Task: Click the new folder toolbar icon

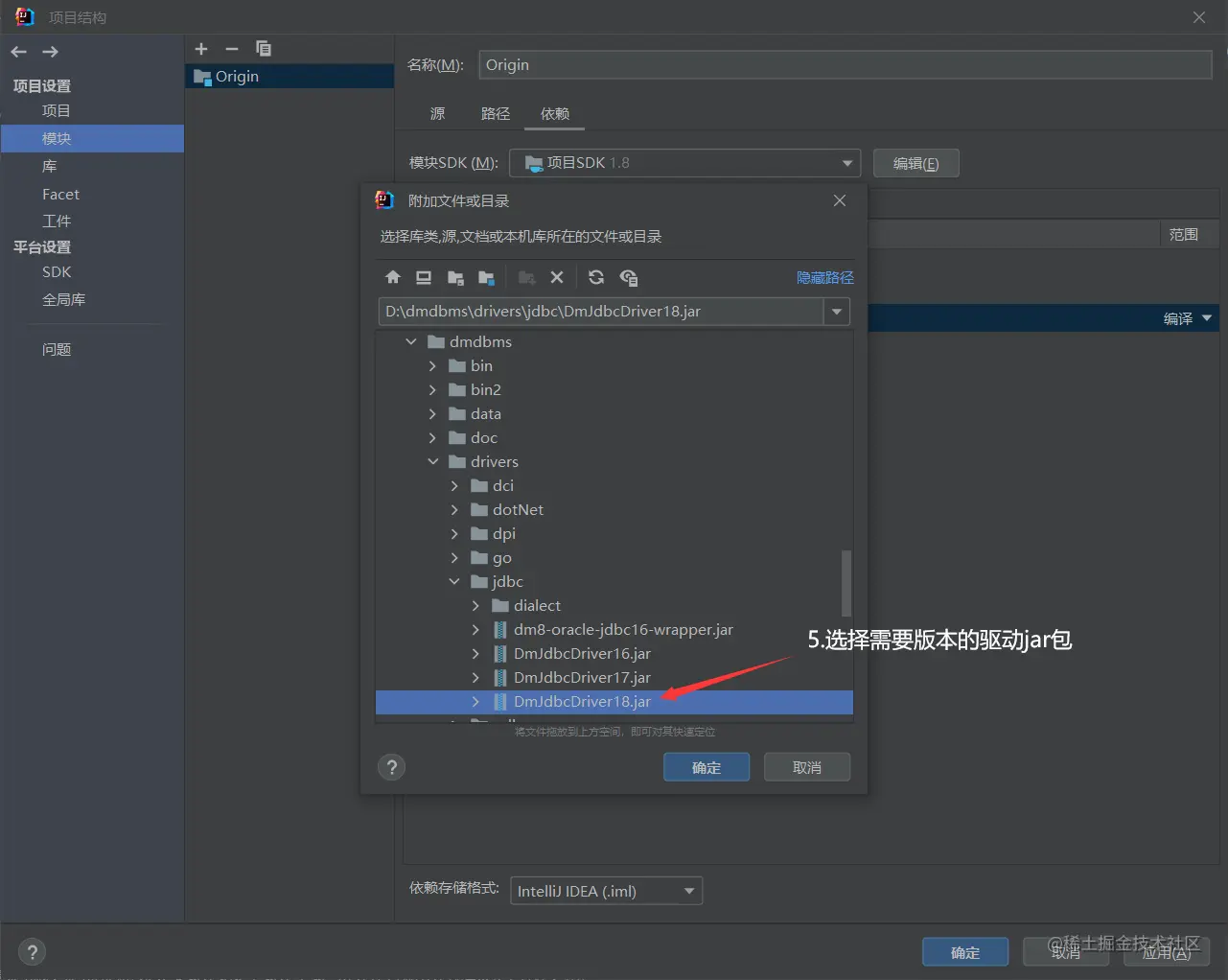Action: pos(526,277)
